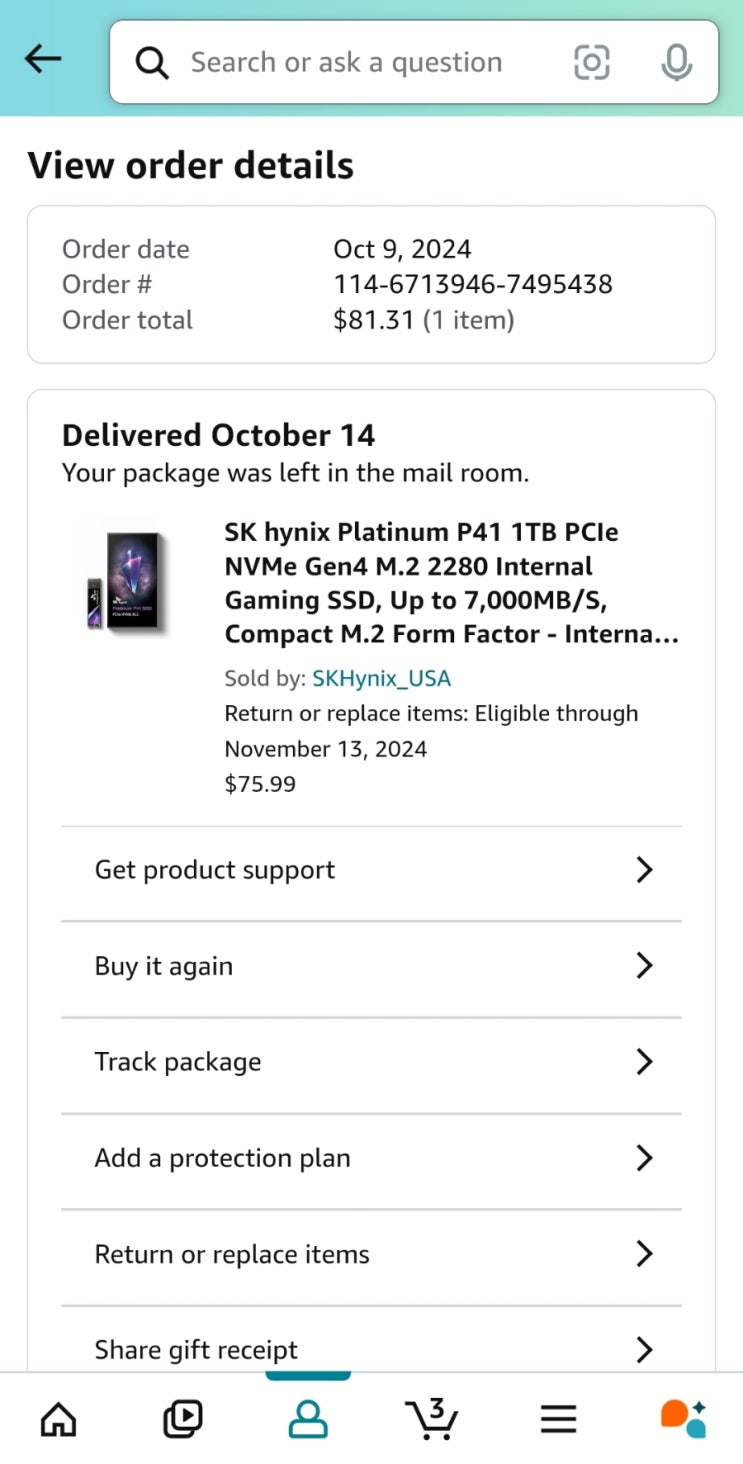Expand Get product support chevron
This screenshot has height=1464, width=743.
click(x=644, y=870)
